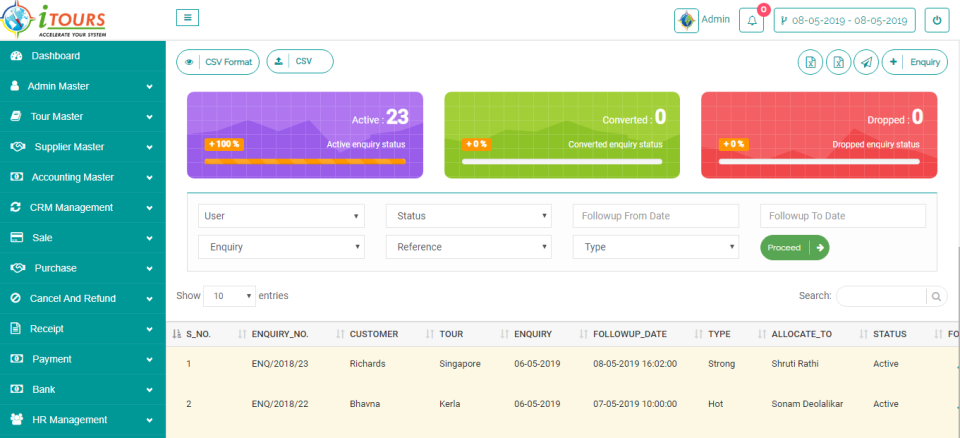The width and height of the screenshot is (960, 438).
Task: Click the first Excel export icon
Action: point(811,62)
